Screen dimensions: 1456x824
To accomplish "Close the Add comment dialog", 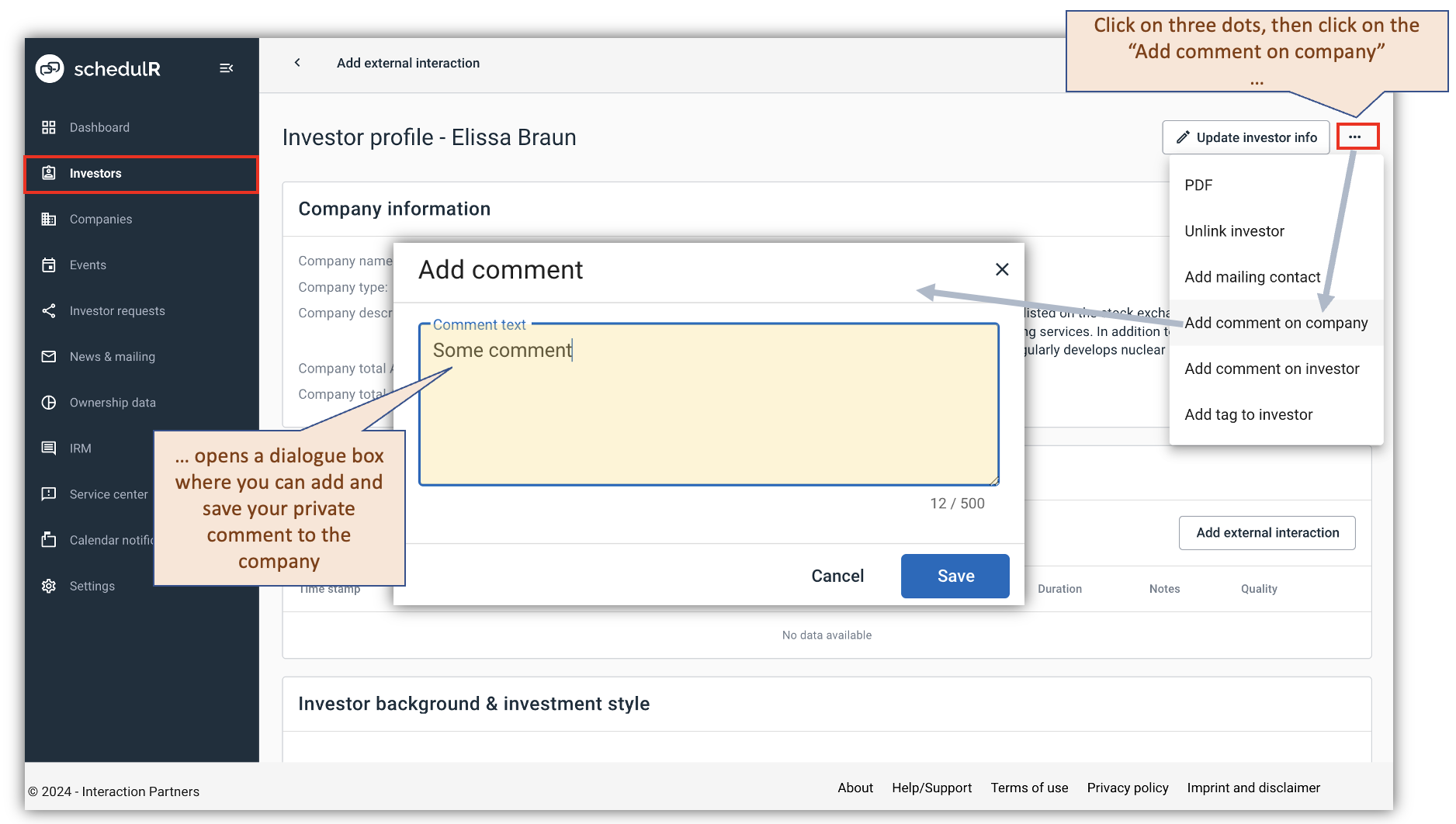I will (1002, 269).
